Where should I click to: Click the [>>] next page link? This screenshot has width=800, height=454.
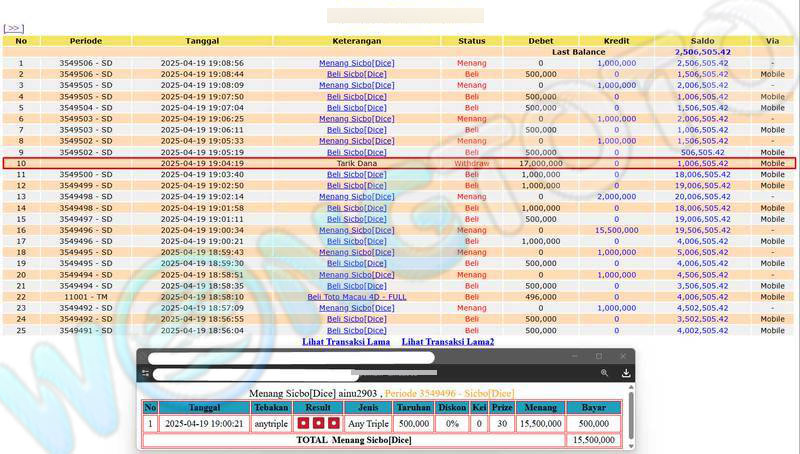tap(14, 29)
